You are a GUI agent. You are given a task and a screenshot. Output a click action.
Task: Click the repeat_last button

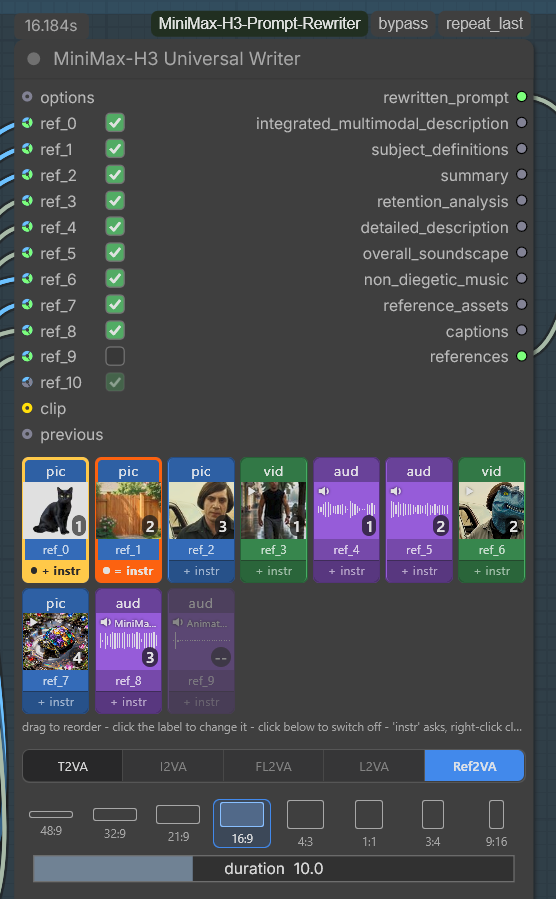(484, 24)
